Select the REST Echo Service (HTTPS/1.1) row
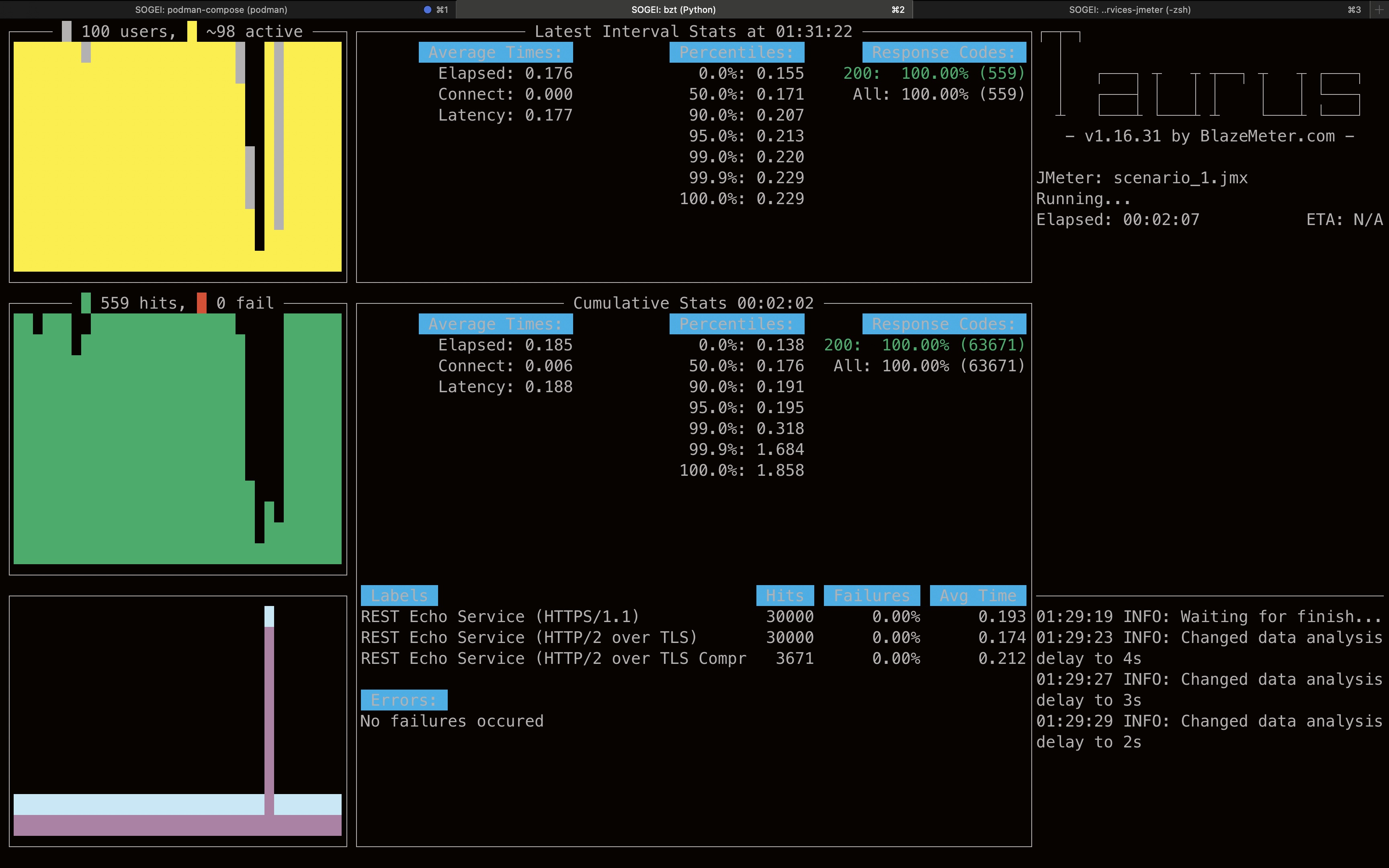 tap(499, 616)
